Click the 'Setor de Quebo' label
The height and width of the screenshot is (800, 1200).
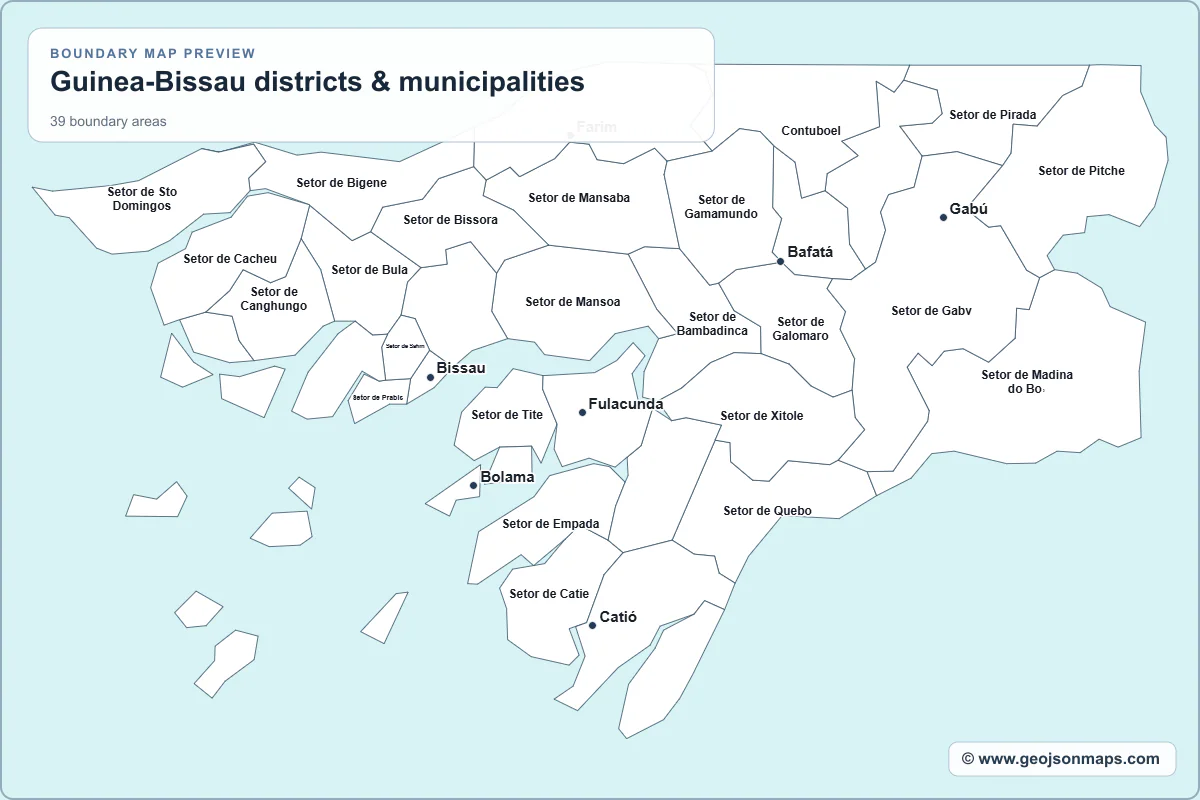(767, 511)
